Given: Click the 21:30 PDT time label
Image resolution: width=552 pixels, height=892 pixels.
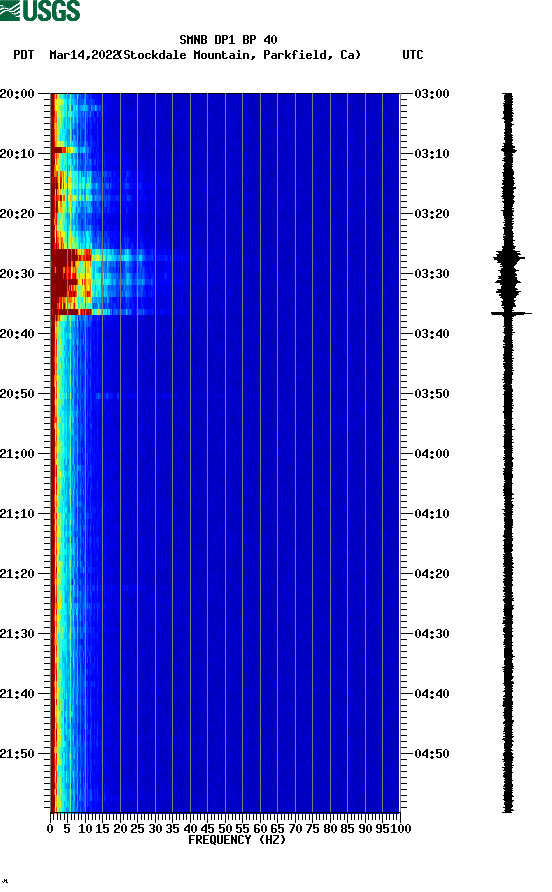Looking at the screenshot, I should 17,634.
